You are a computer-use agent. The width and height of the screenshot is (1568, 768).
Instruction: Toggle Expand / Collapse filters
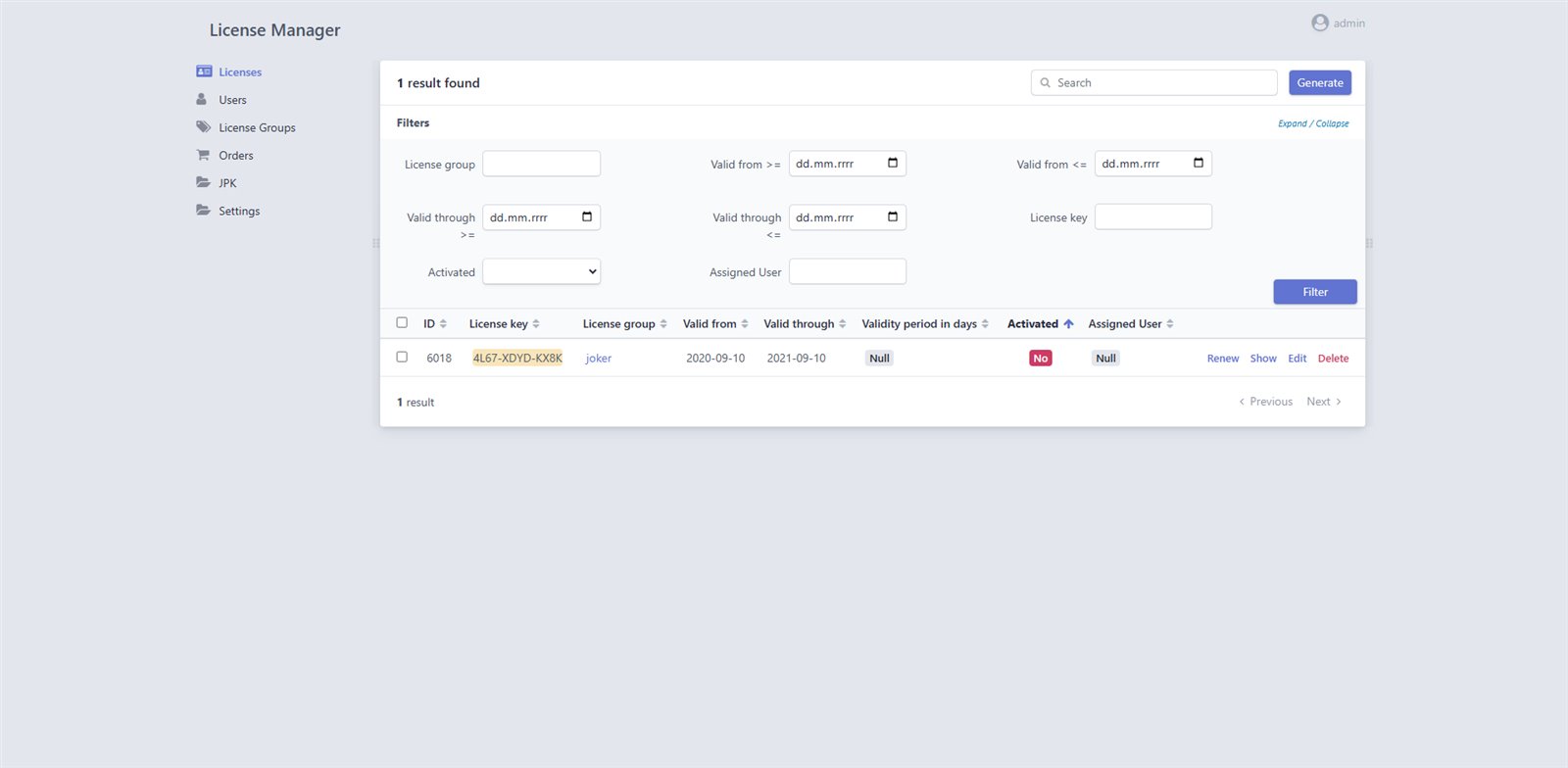[1313, 123]
